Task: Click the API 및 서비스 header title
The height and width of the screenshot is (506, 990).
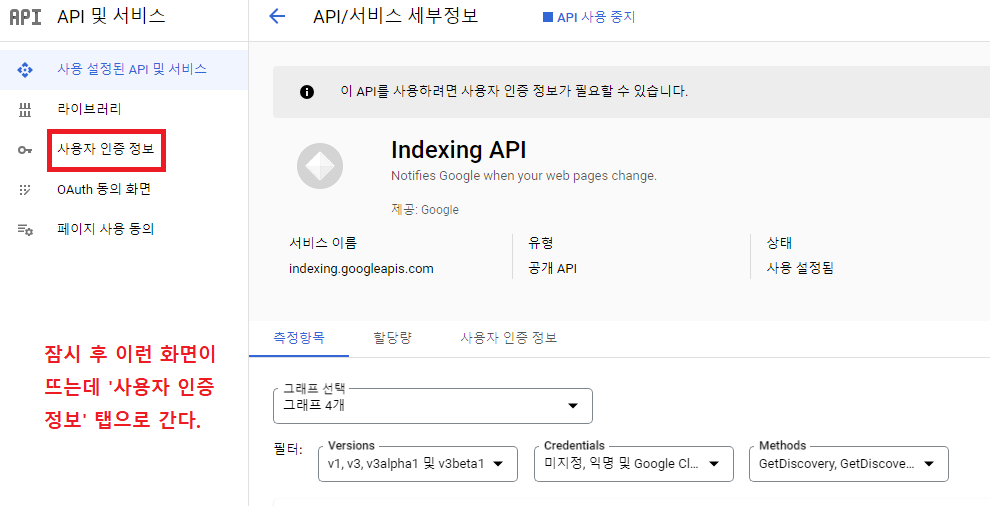Action: click(x=111, y=16)
